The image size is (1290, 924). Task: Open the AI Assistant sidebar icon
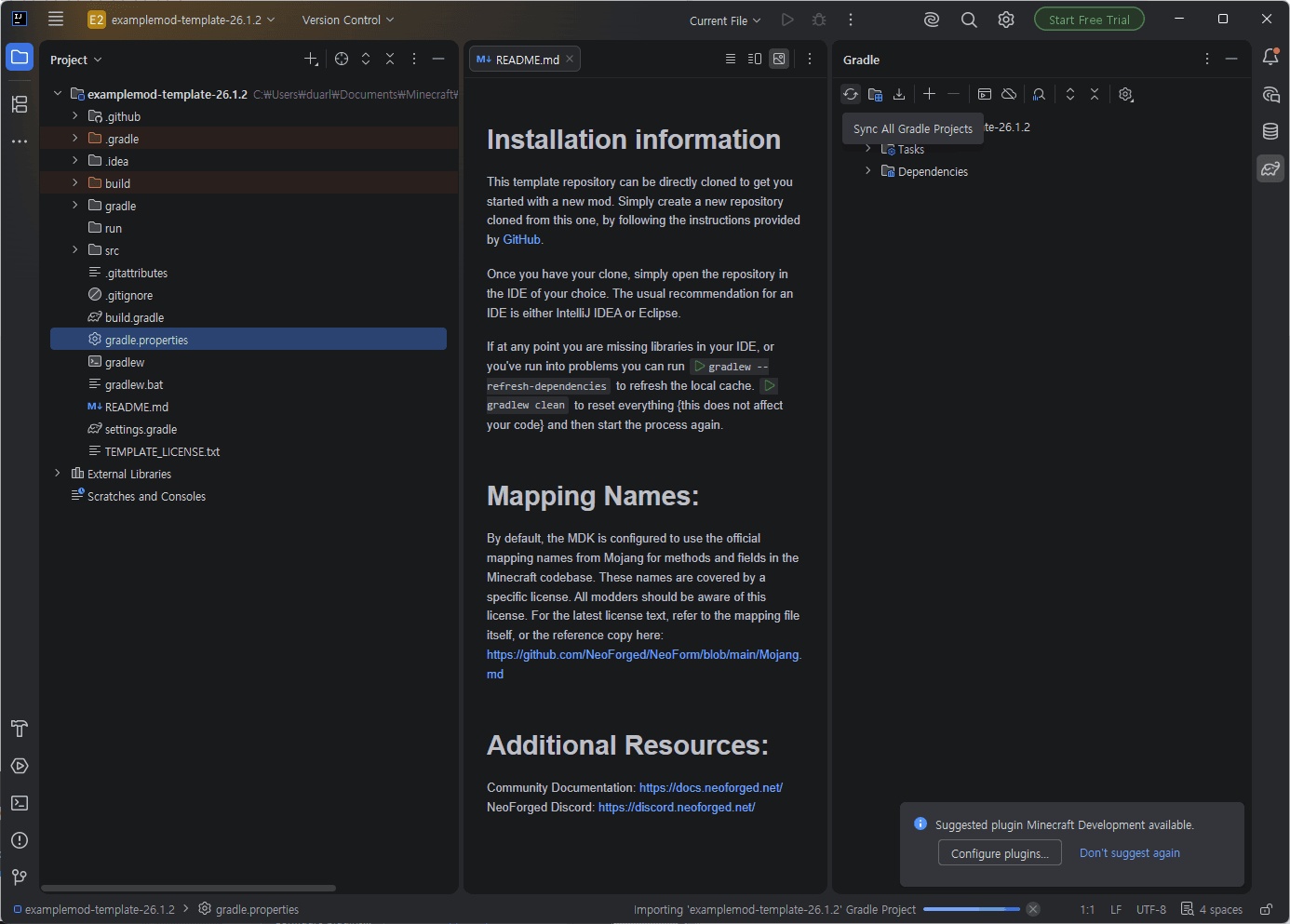(1270, 94)
